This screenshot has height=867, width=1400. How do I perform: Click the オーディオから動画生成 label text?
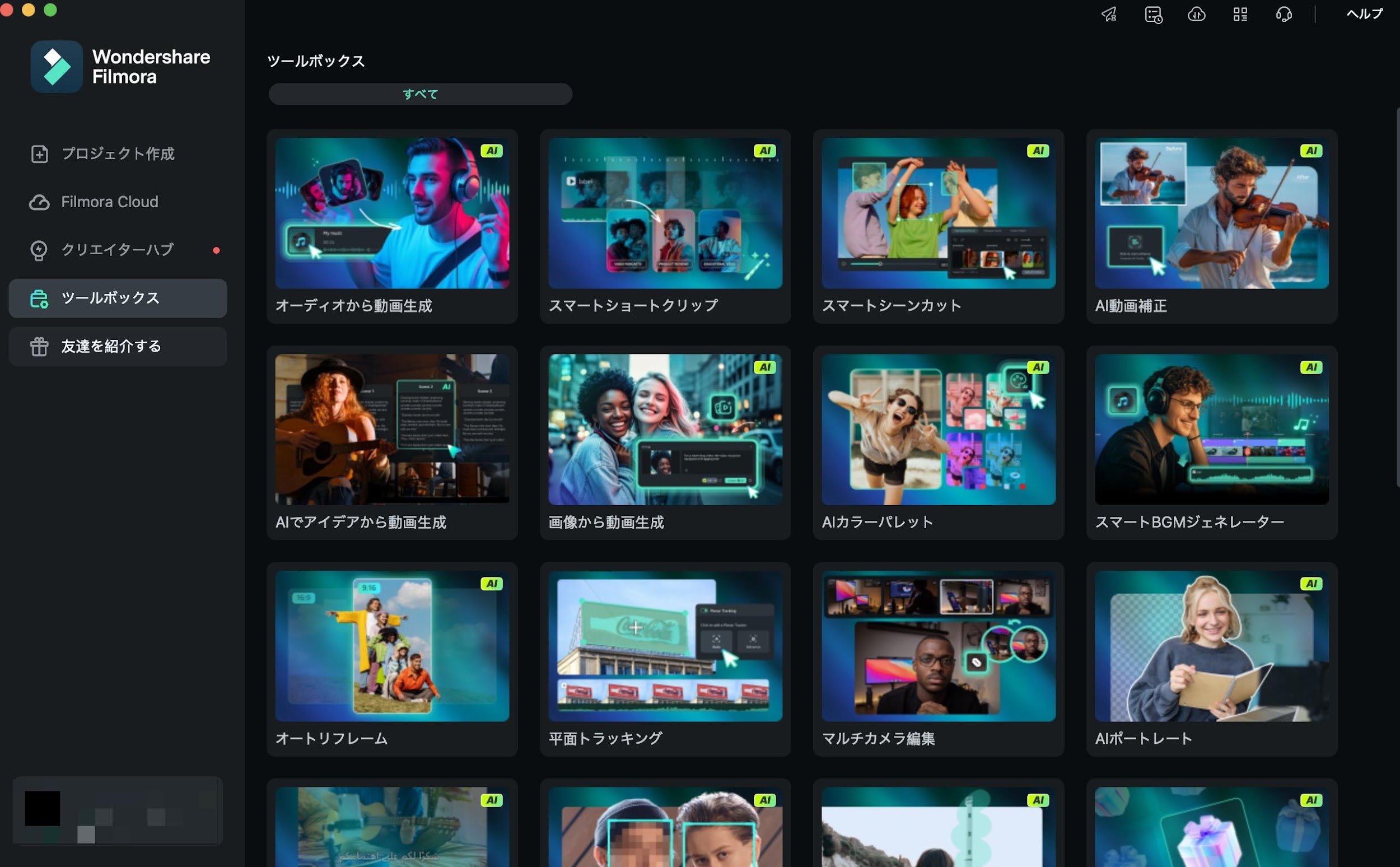click(354, 306)
